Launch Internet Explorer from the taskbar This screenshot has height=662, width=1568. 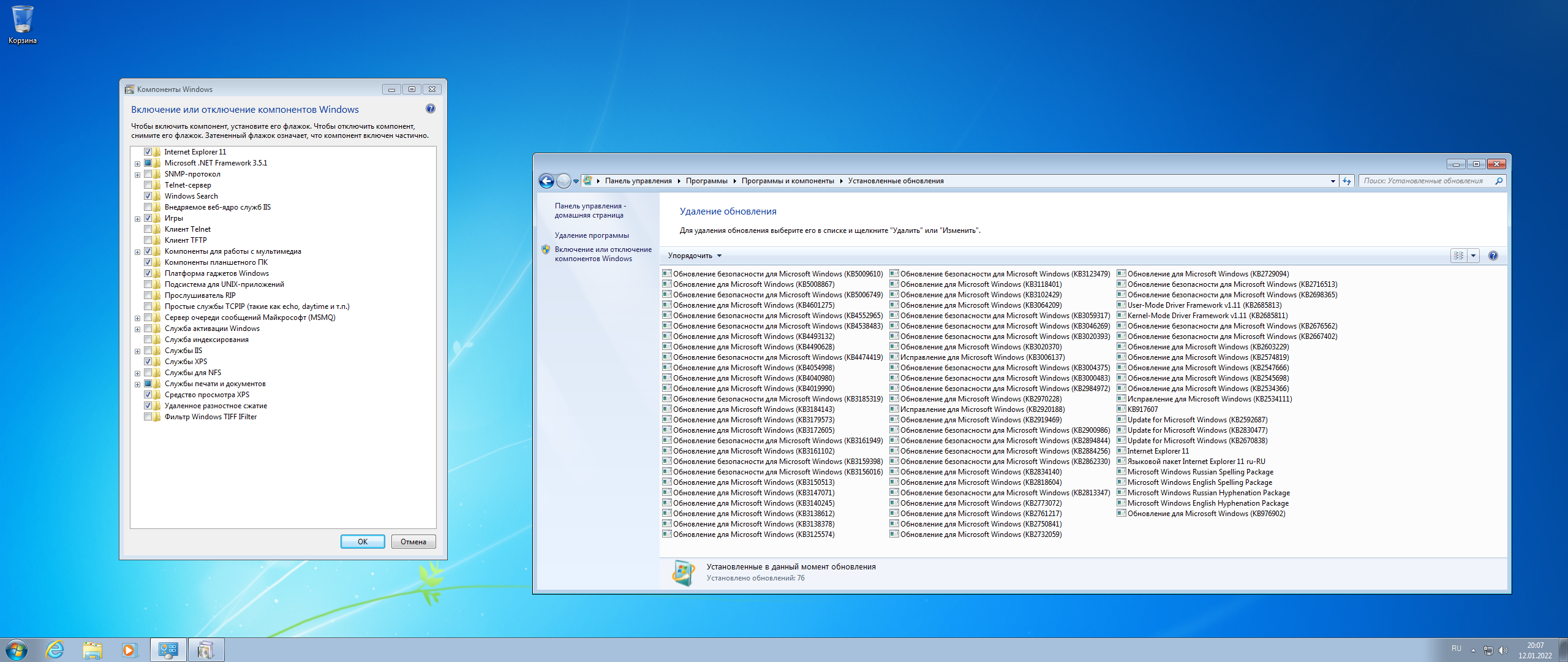(x=55, y=650)
